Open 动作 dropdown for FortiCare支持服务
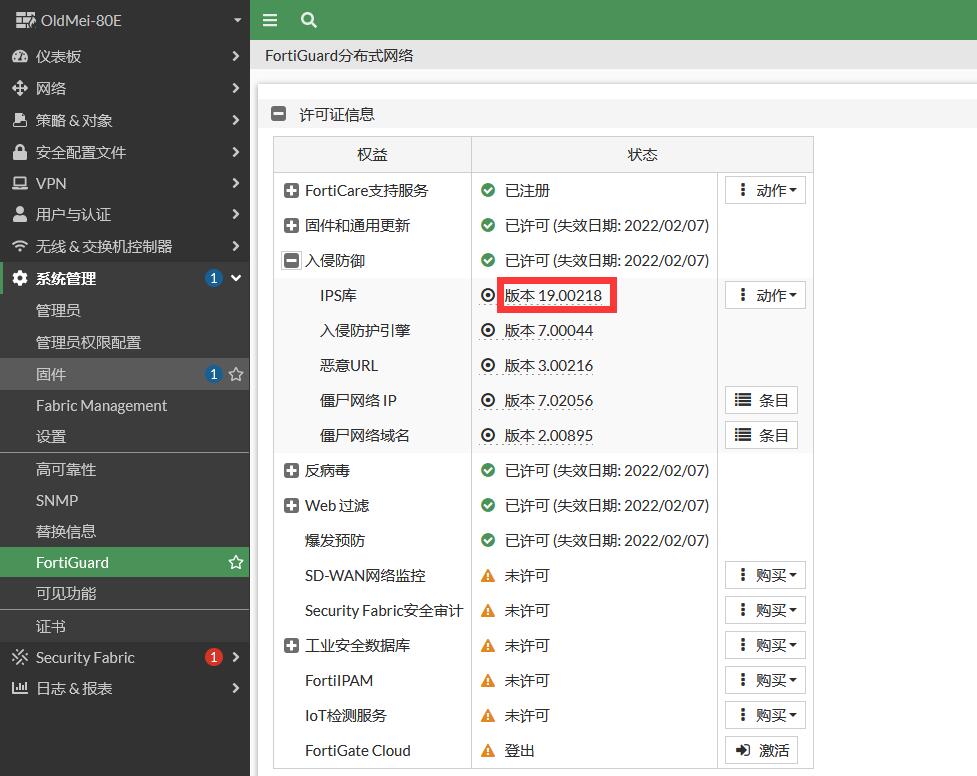 pos(765,190)
